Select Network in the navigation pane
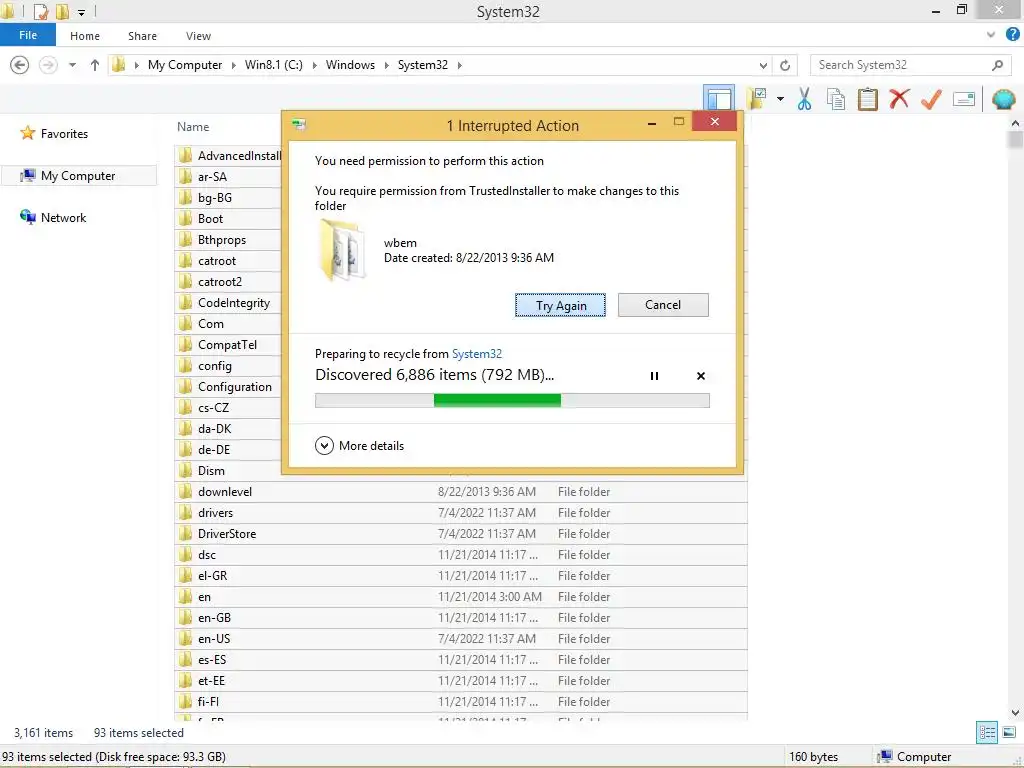This screenshot has height=768, width=1024. pyautogui.click(x=63, y=217)
